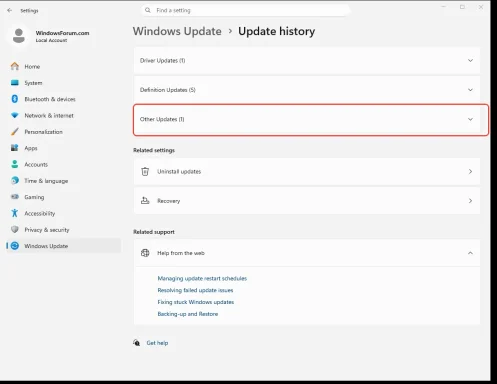Click the Find a setting search box
The width and height of the screenshot is (497, 384).
tap(245, 10)
